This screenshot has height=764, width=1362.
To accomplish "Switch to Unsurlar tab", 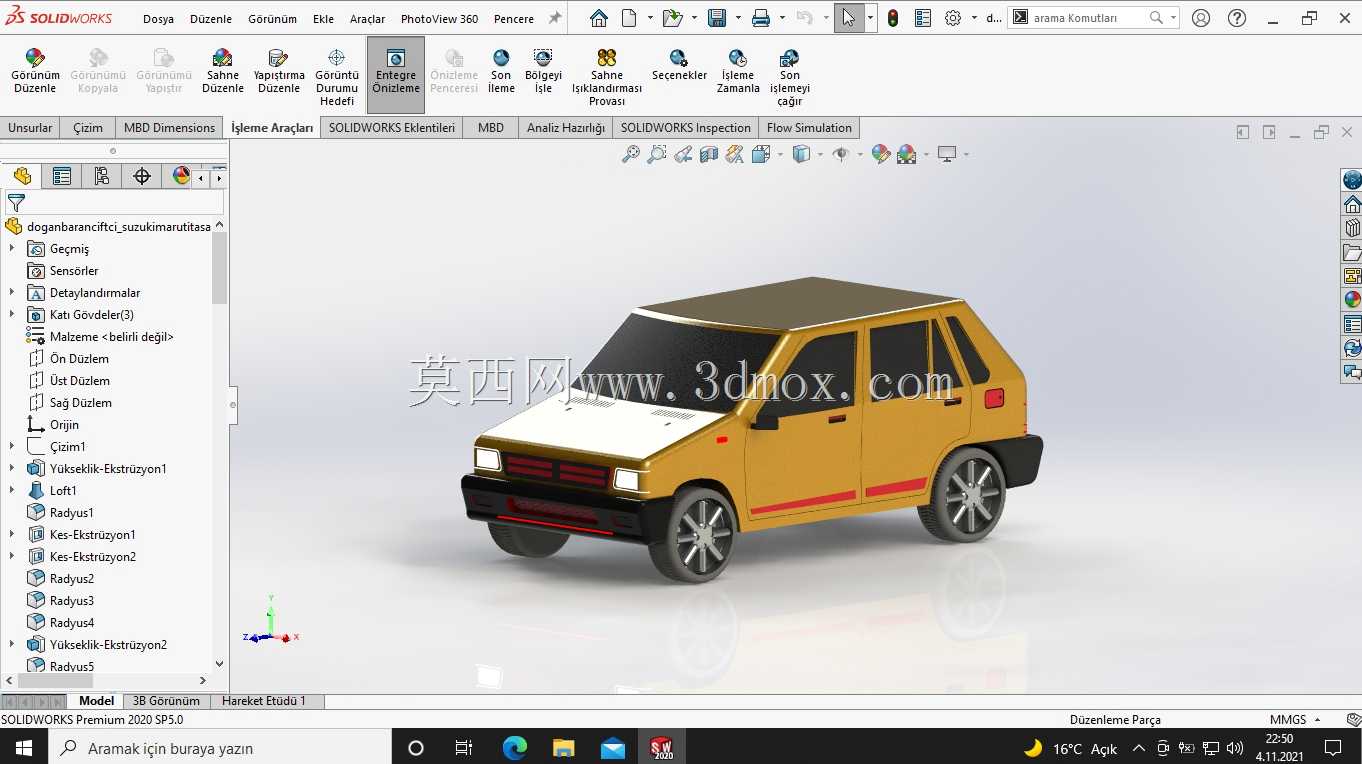I will [x=30, y=128].
